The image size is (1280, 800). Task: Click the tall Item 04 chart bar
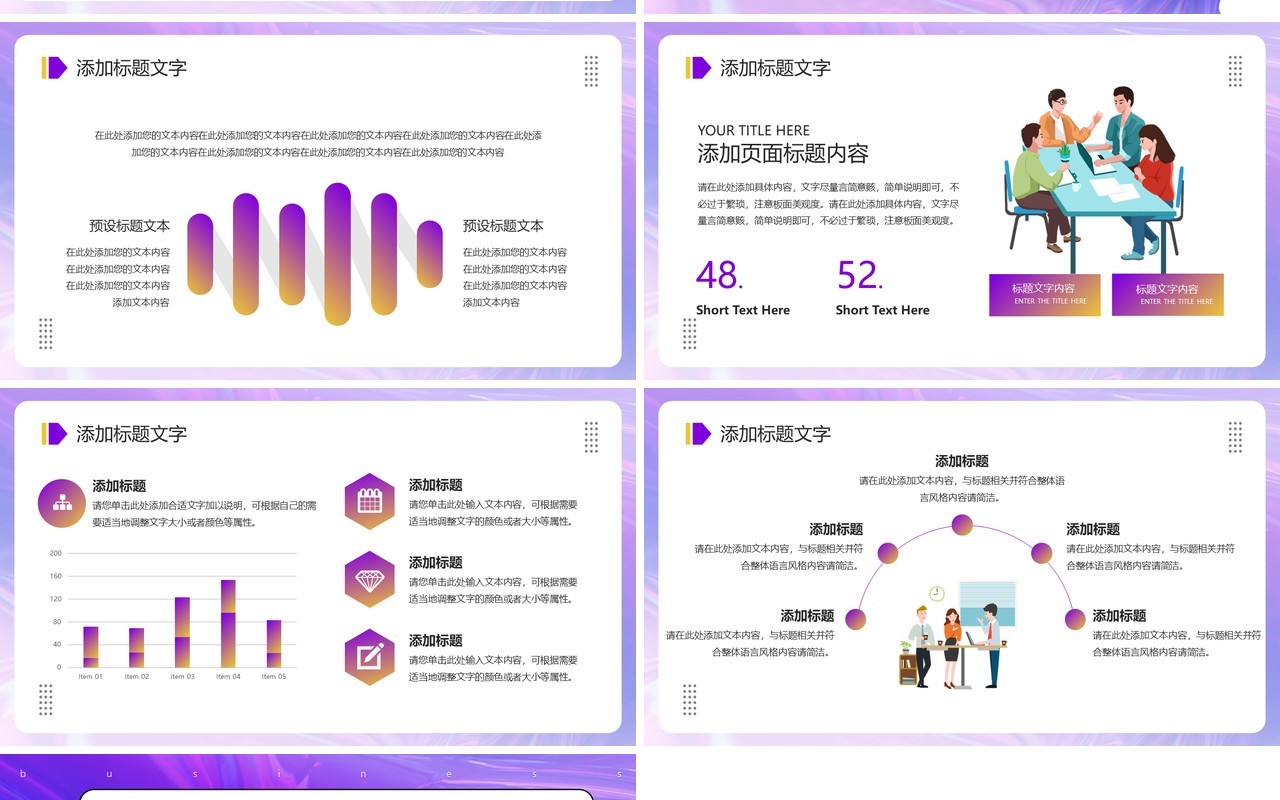228,623
